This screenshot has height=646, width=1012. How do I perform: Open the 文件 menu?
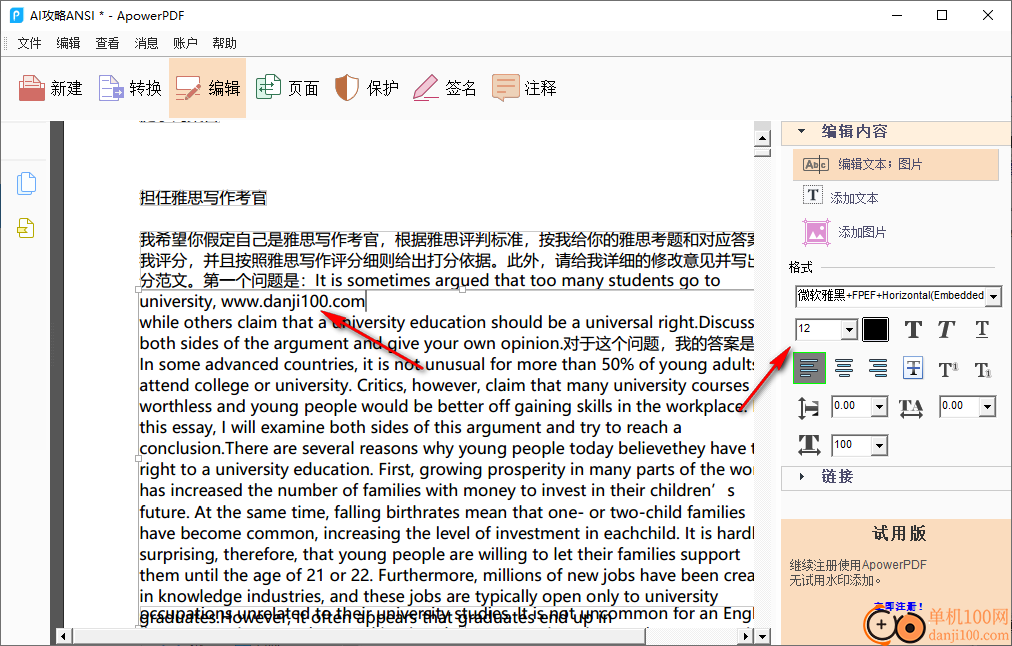[29, 43]
